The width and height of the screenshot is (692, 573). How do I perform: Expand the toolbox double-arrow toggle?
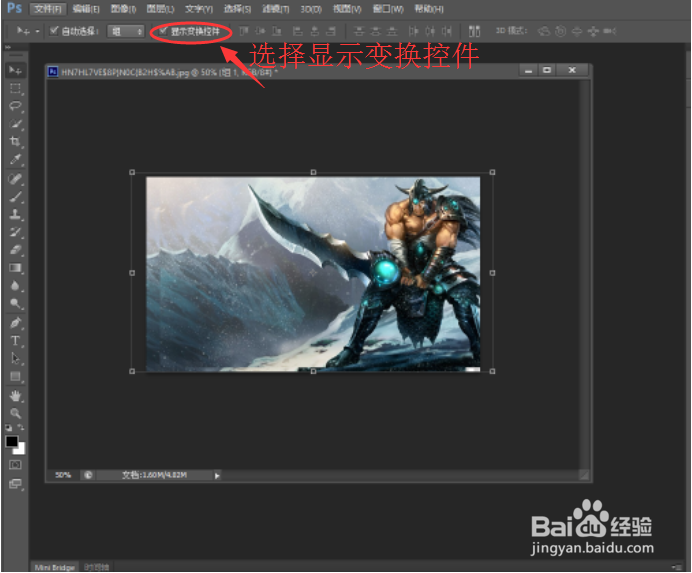(8, 47)
